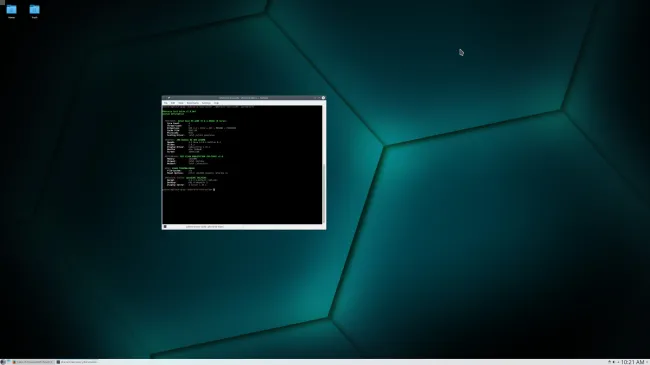Open the application launcher in the taskbar
Viewport: 650px width, 365px height.
click(3, 362)
